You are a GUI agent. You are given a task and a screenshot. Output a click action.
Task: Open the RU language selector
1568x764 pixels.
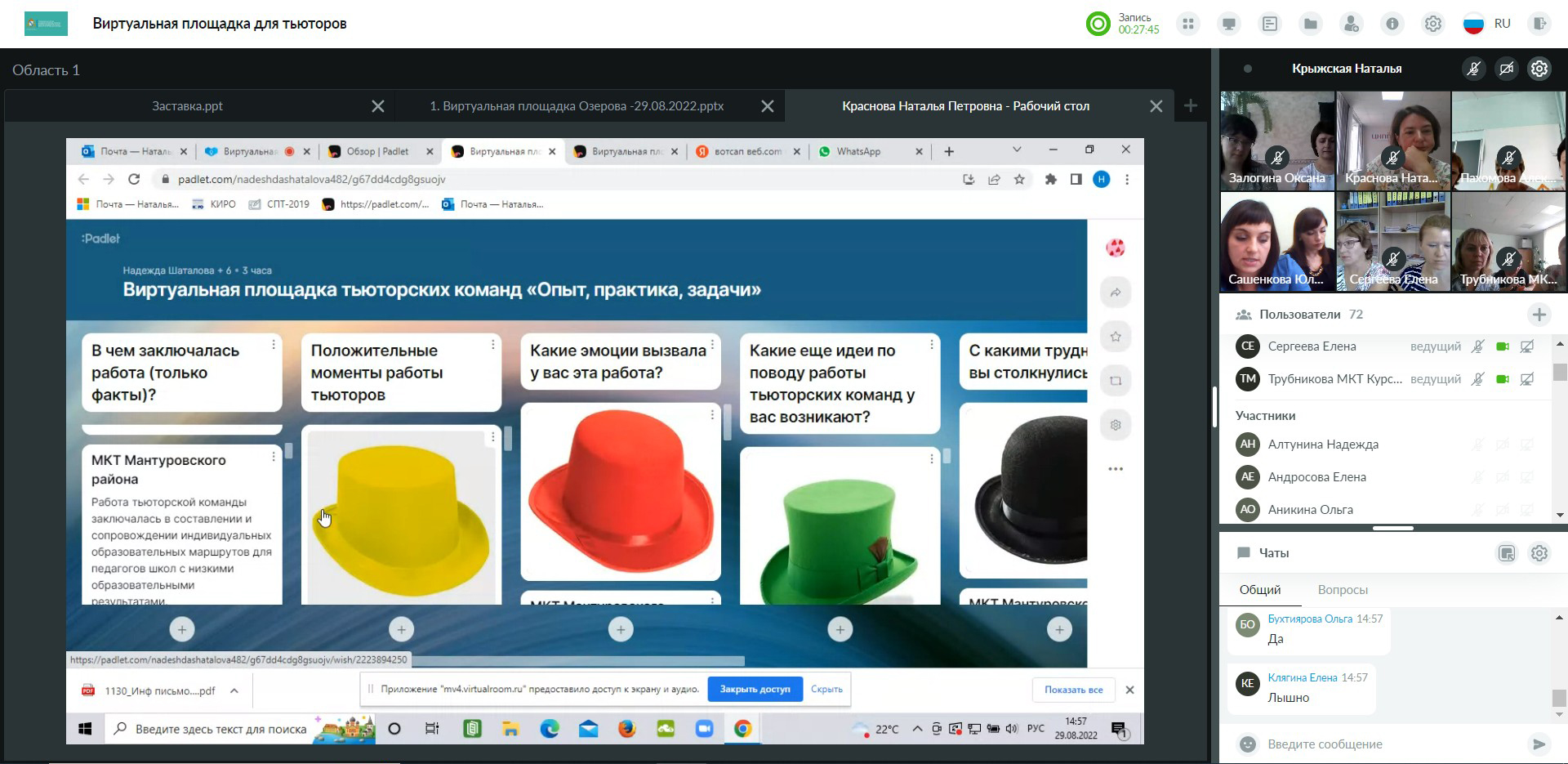[1486, 24]
